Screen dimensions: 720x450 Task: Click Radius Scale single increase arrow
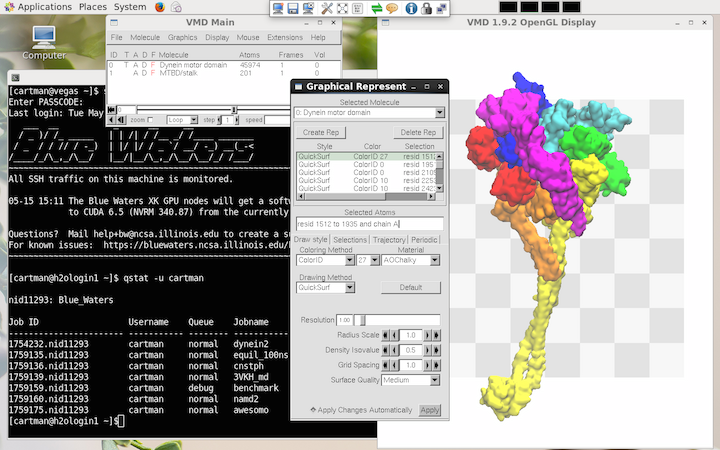pos(427,335)
